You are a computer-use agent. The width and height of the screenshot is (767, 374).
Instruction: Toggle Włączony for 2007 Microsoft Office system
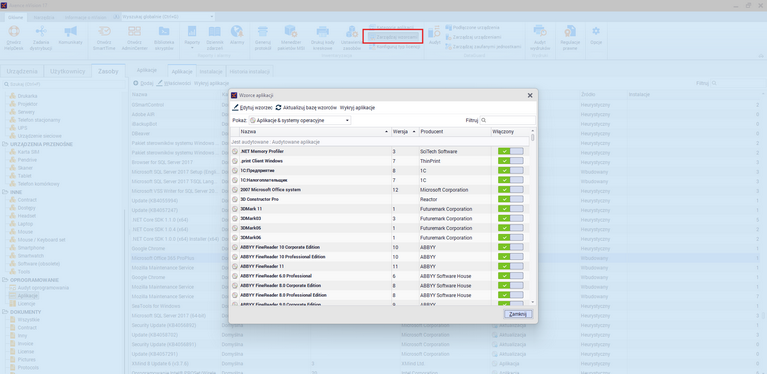511,190
